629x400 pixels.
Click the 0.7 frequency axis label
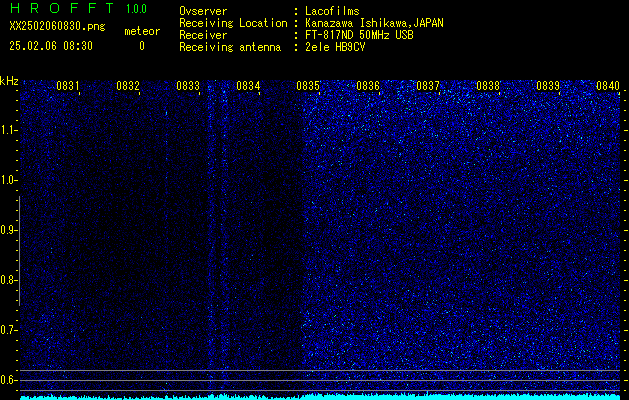pyautogui.click(x=7, y=330)
